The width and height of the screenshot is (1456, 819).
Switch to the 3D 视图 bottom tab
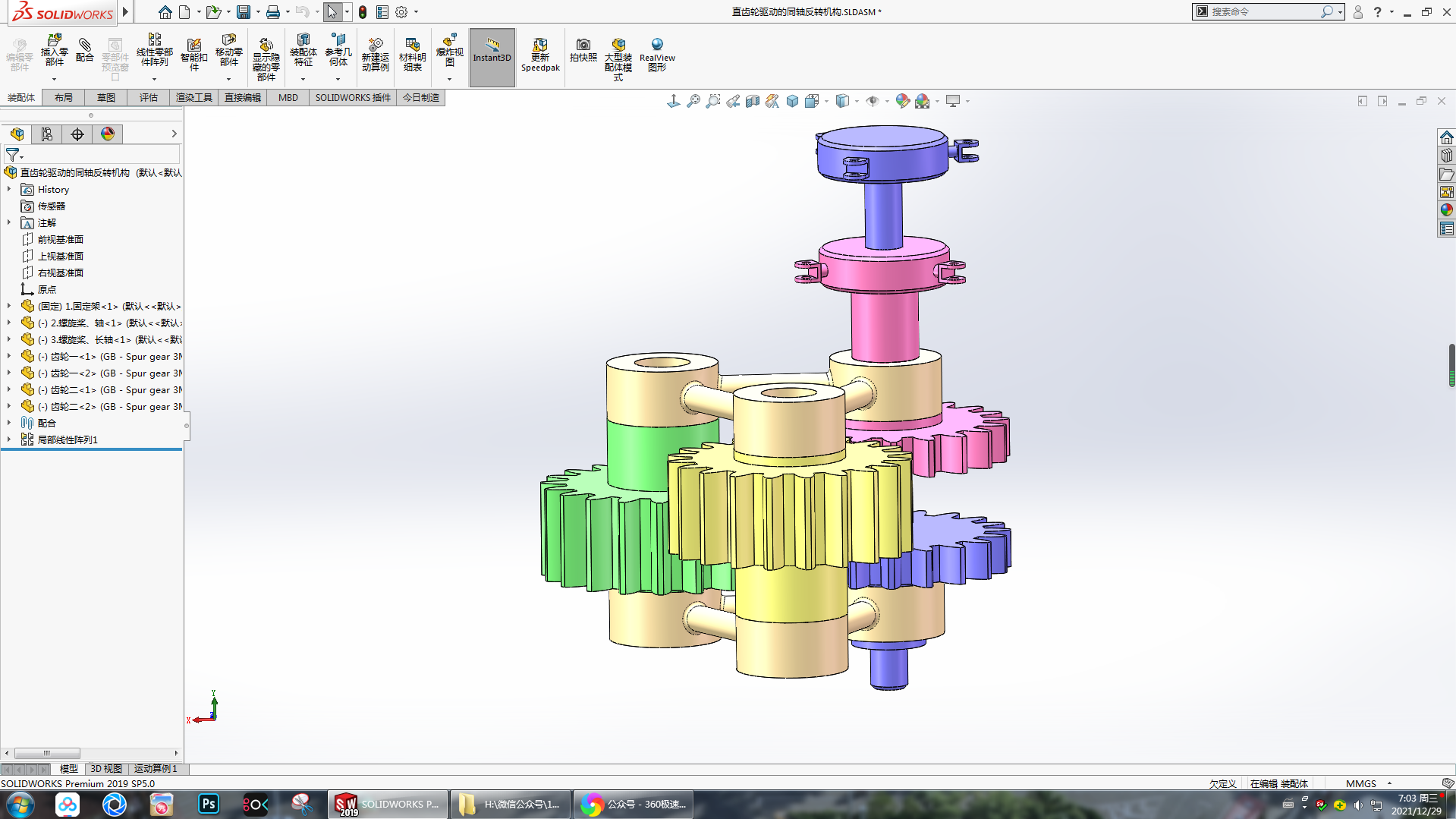[106, 769]
